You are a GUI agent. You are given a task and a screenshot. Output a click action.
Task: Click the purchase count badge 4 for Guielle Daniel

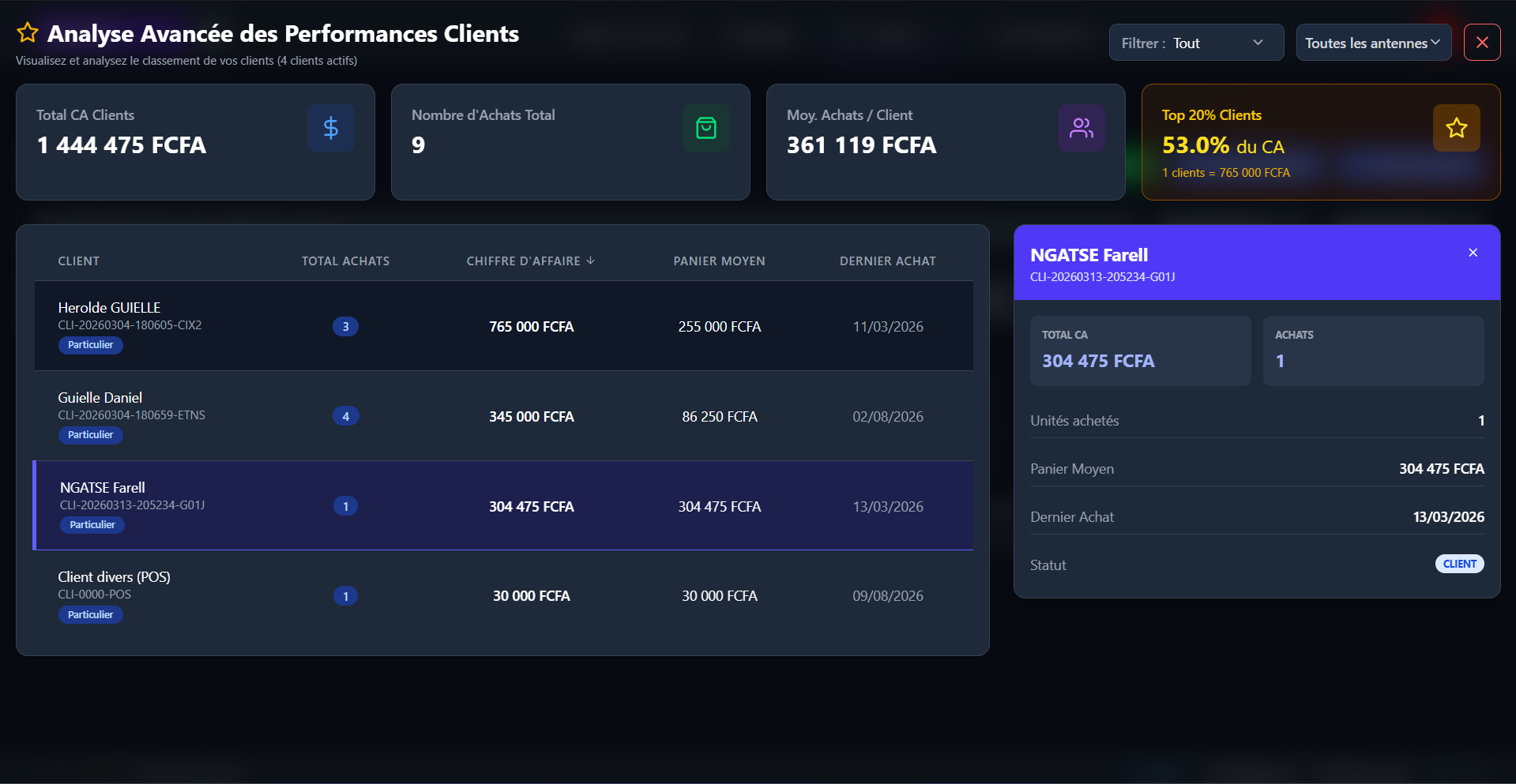pos(345,416)
